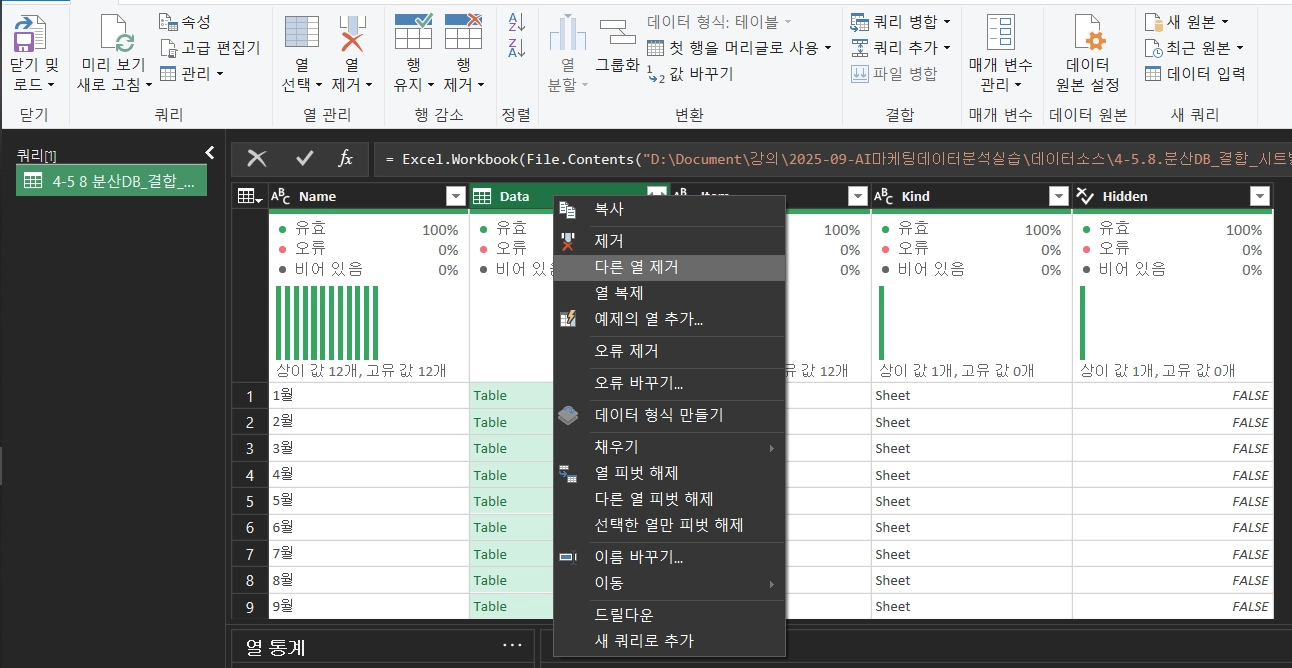The width and height of the screenshot is (1292, 668).
Task: Select 다른 열 제거 in context menu
Action: click(x=636, y=267)
